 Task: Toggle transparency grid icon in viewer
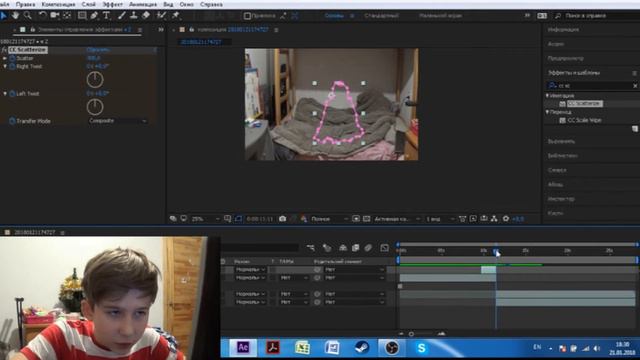coord(367,219)
